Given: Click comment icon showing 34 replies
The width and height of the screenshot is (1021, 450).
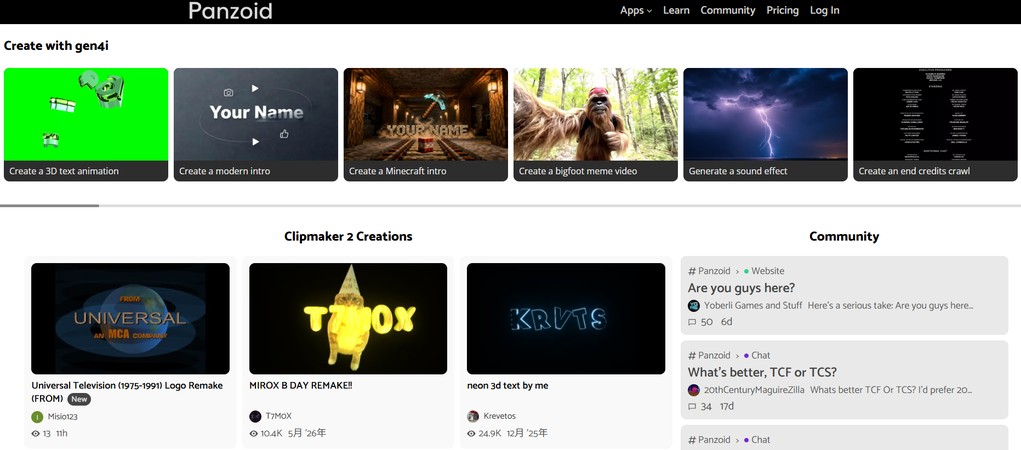Looking at the screenshot, I should pyautogui.click(x=692, y=407).
